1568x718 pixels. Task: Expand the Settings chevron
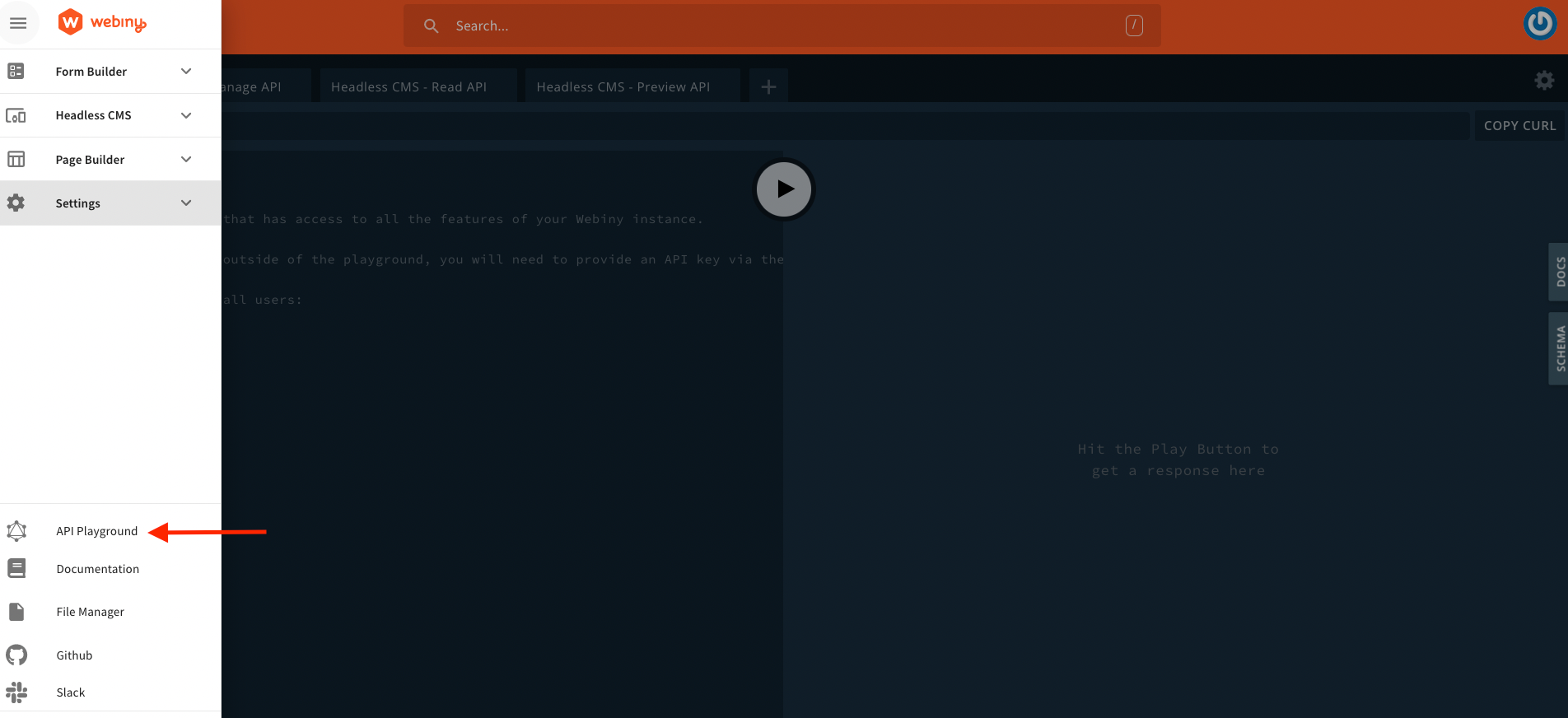[186, 203]
